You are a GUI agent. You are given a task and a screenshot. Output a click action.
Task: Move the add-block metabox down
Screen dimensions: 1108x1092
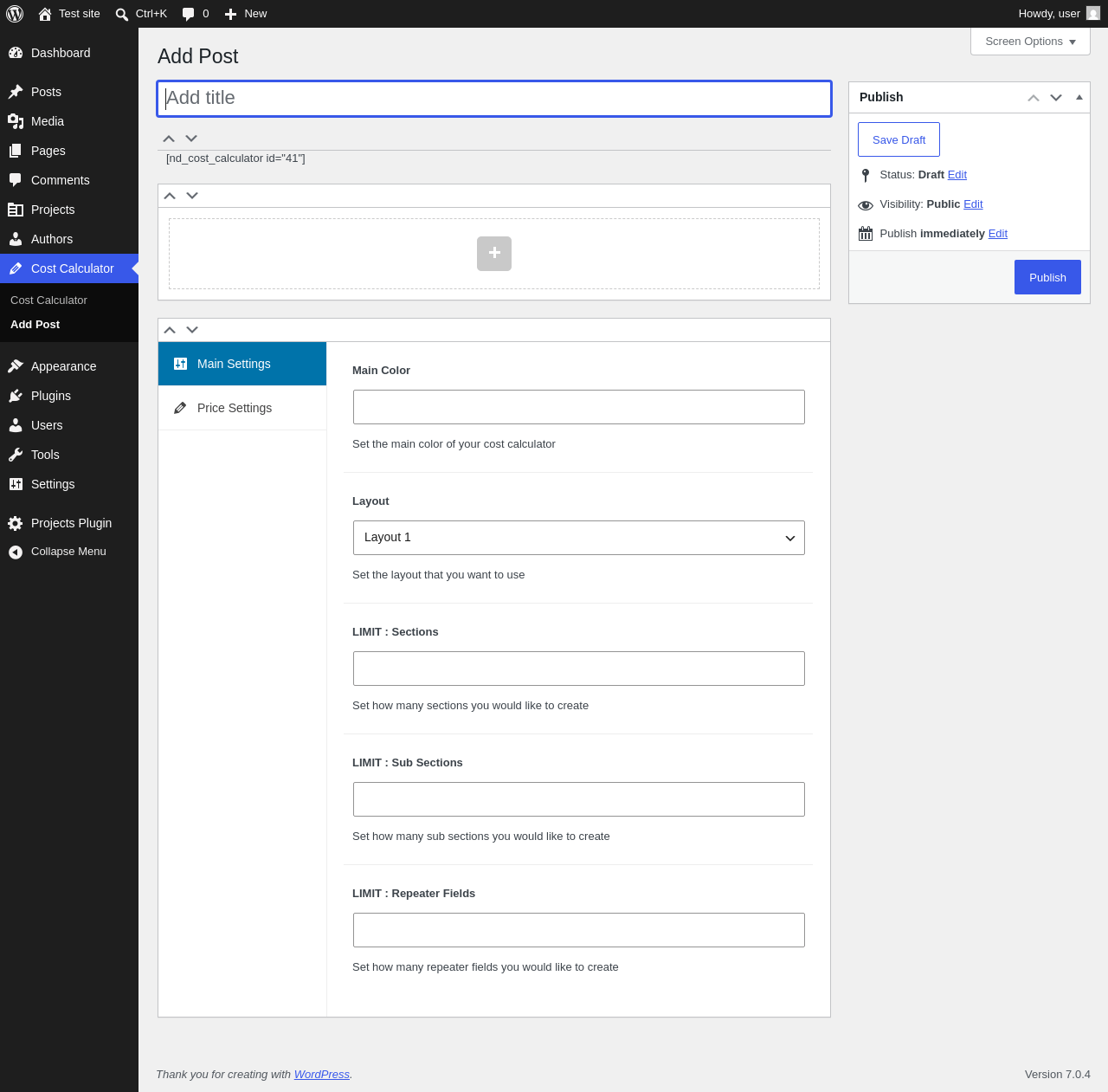[192, 196]
